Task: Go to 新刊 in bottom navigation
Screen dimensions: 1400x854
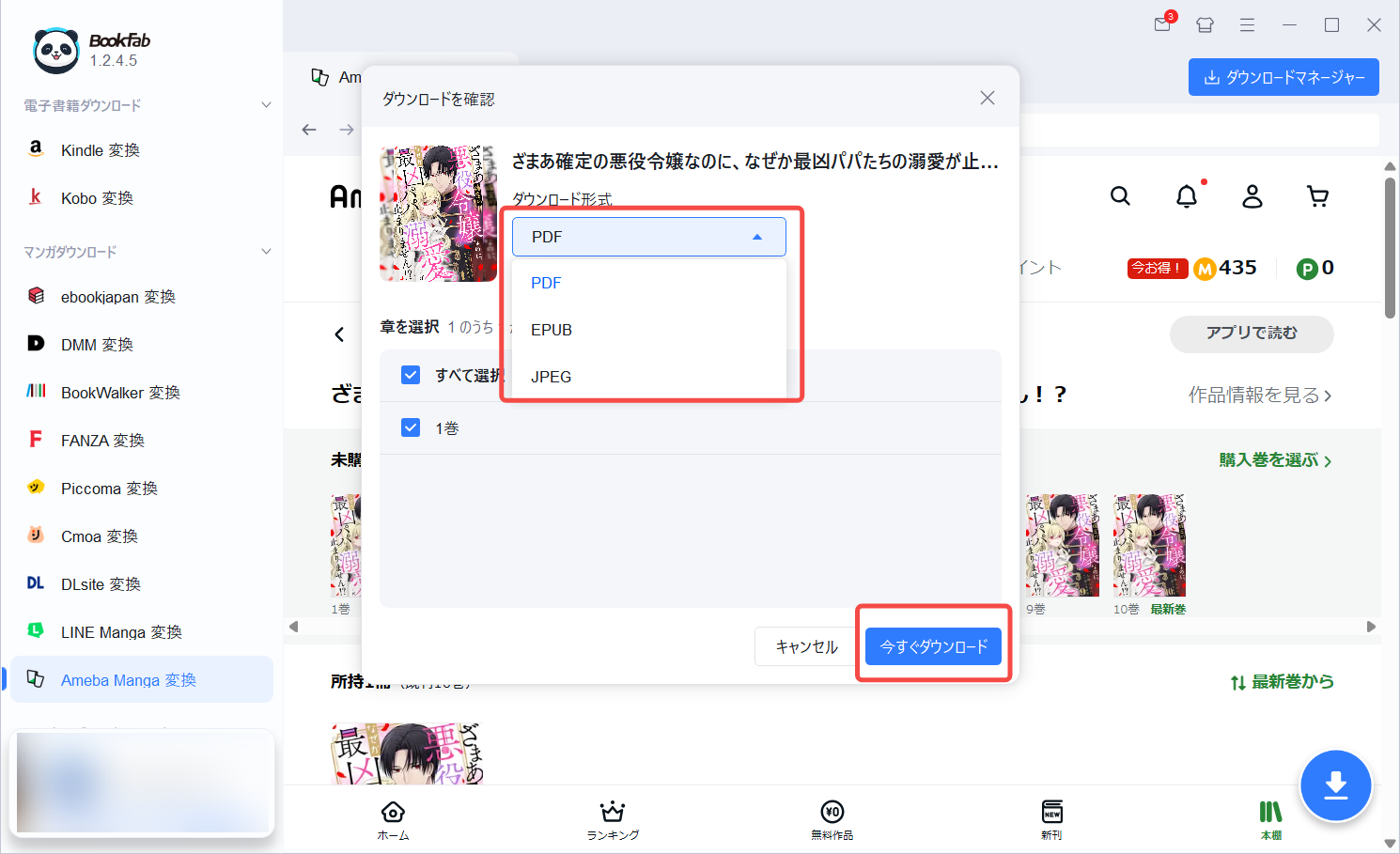Action: [1051, 819]
